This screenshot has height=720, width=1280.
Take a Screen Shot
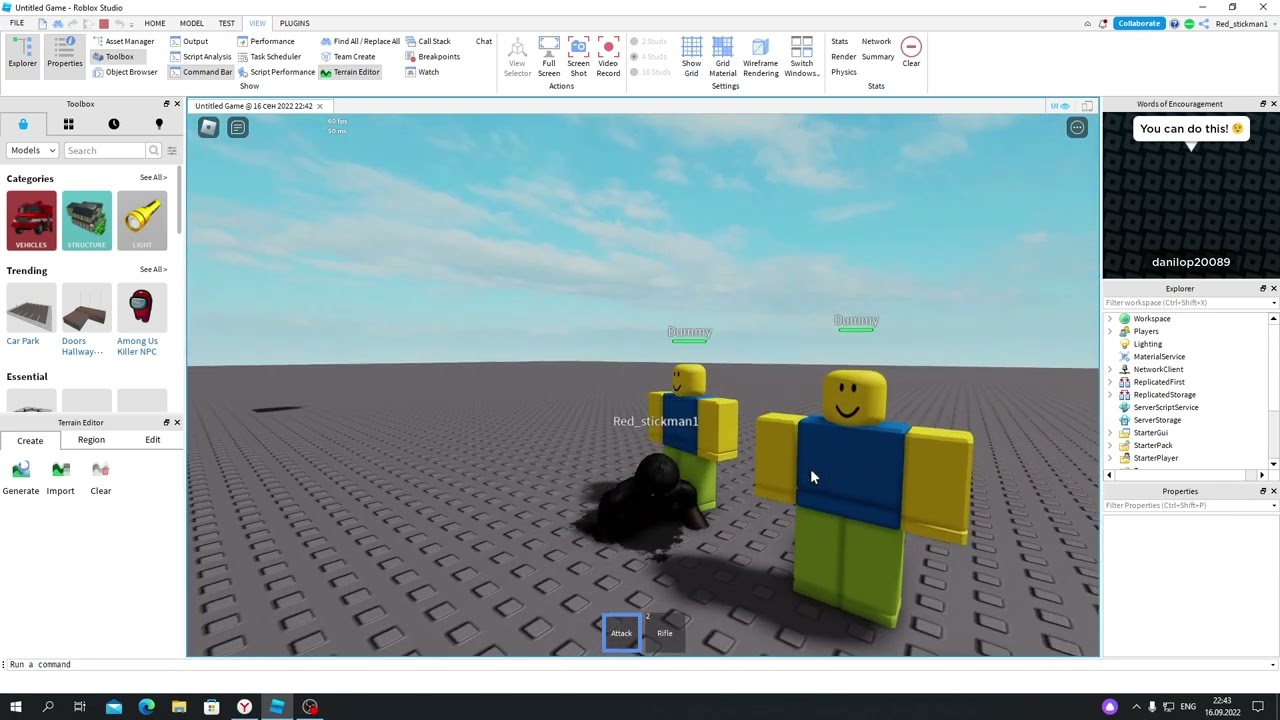[x=578, y=57]
